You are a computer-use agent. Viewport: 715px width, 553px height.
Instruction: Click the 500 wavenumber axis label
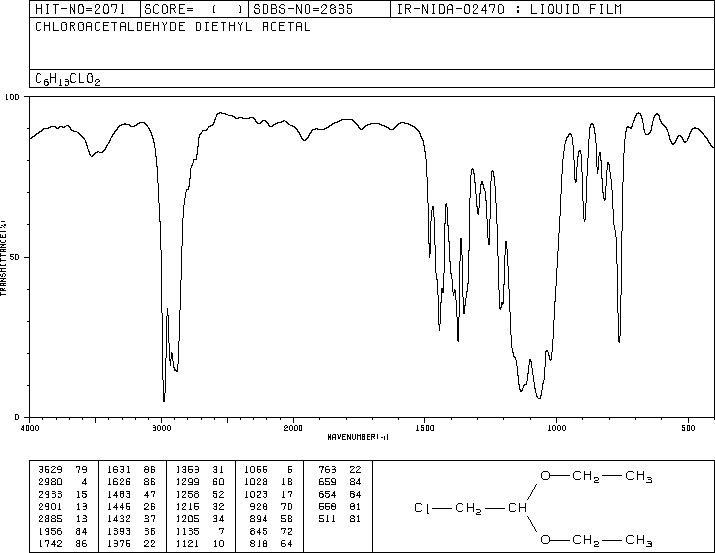click(x=689, y=428)
